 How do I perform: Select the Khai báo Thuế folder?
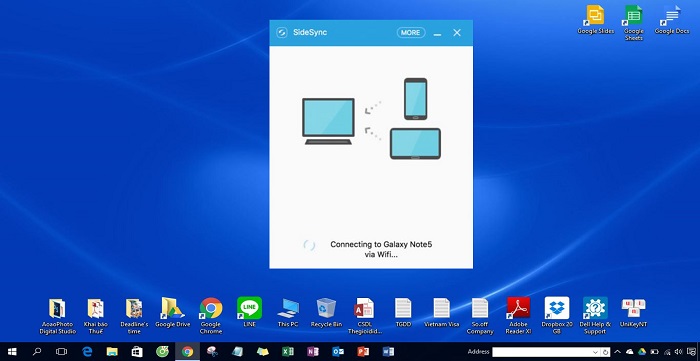click(96, 316)
